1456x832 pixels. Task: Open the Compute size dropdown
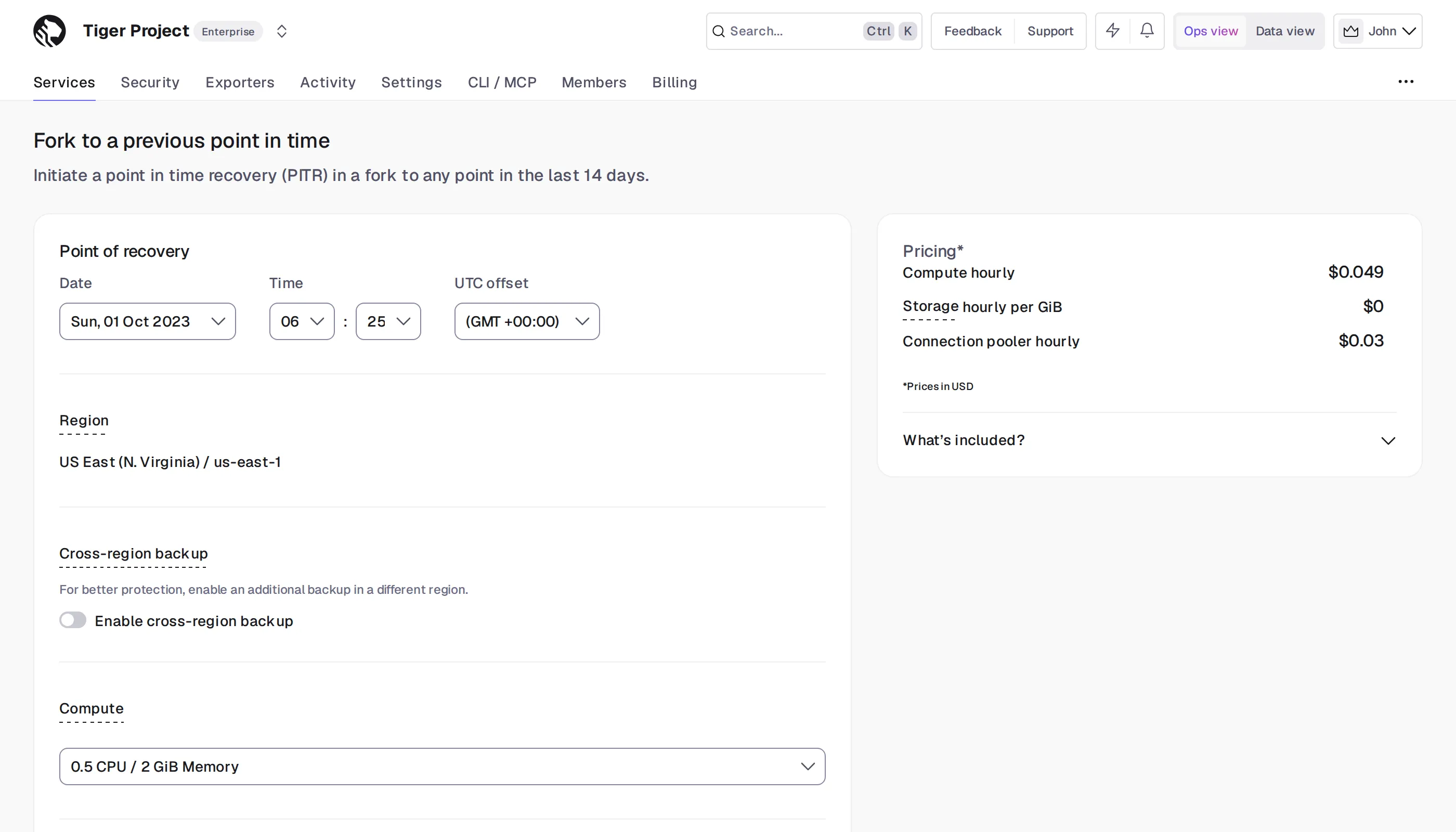pyautogui.click(x=443, y=766)
